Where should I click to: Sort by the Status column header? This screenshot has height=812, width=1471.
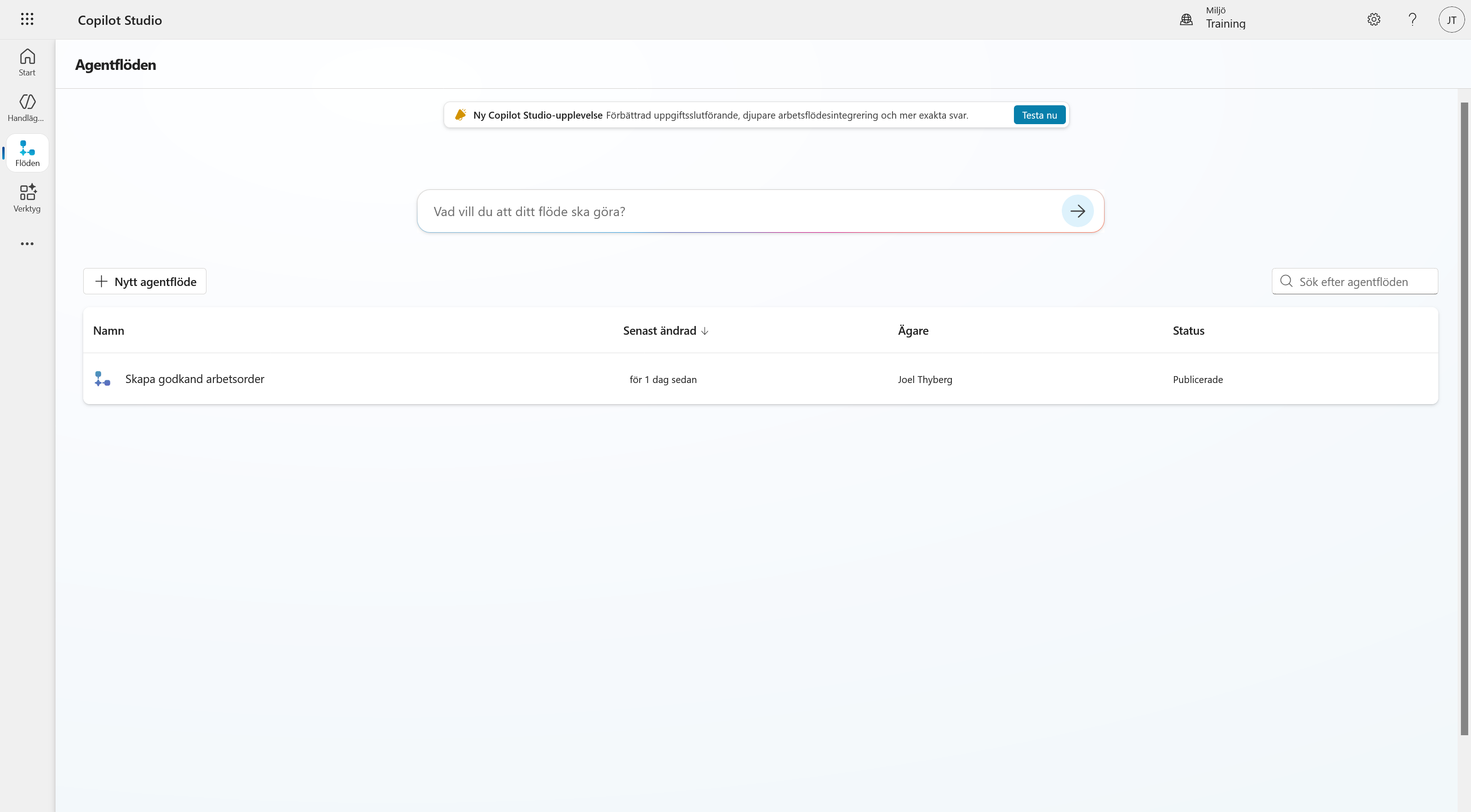(1188, 331)
